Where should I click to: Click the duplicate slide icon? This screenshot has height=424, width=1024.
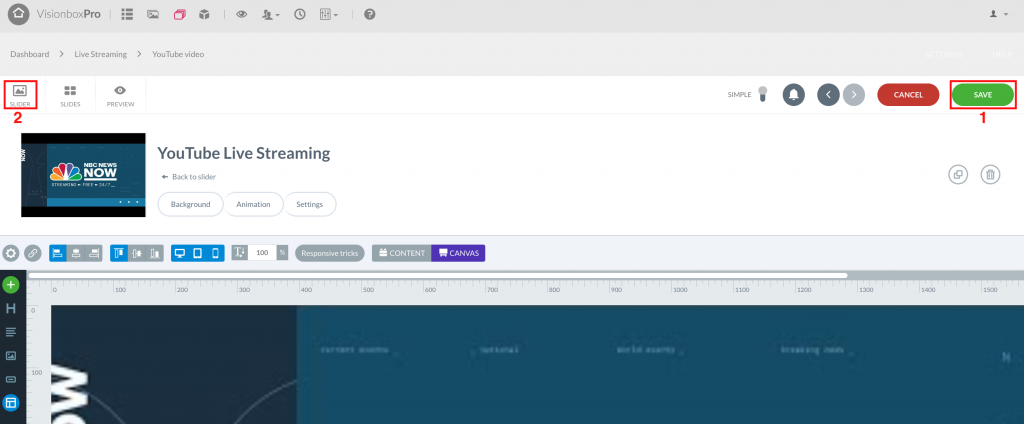pos(958,174)
